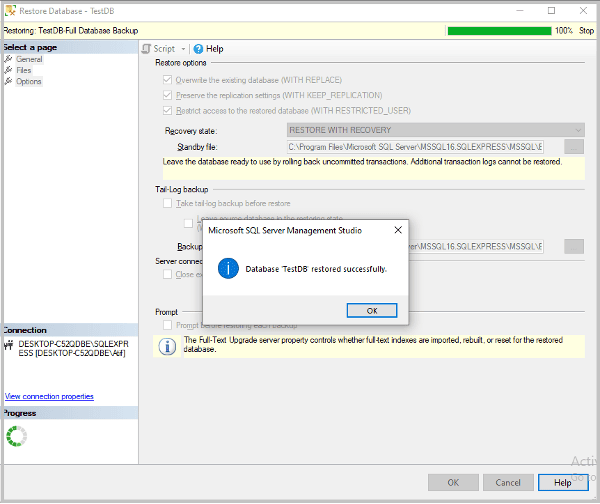Select Files page wrench icon
The width and height of the screenshot is (600, 504).
[x=8, y=70]
